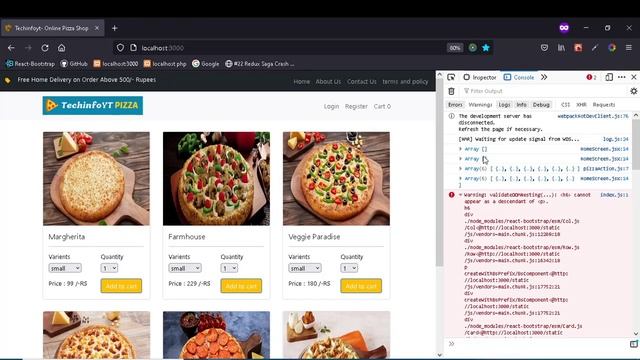The width and height of the screenshot is (640, 360).
Task: Click the Login link
Action: point(331,106)
